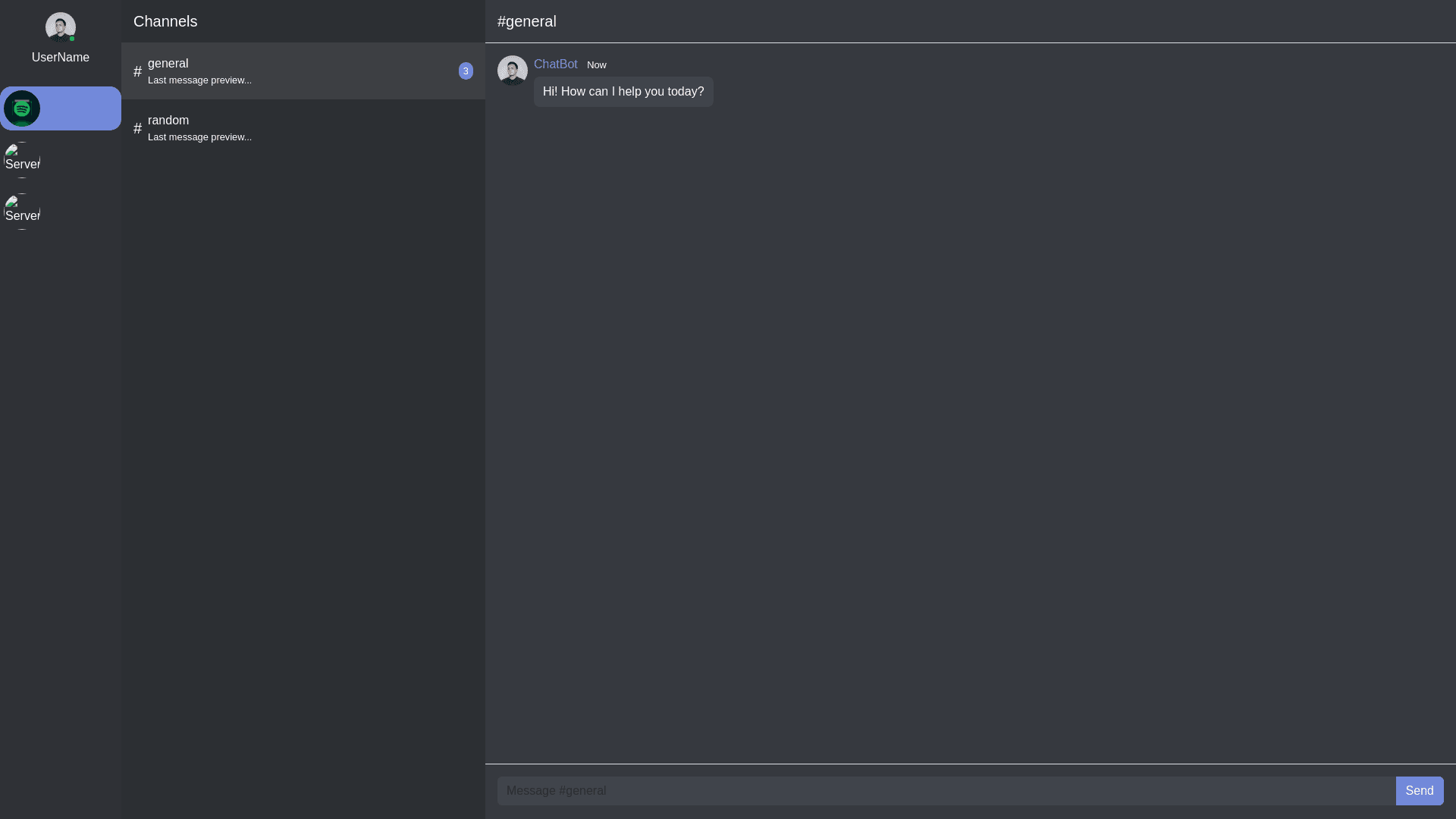Select the Spotify server icon

point(22,108)
